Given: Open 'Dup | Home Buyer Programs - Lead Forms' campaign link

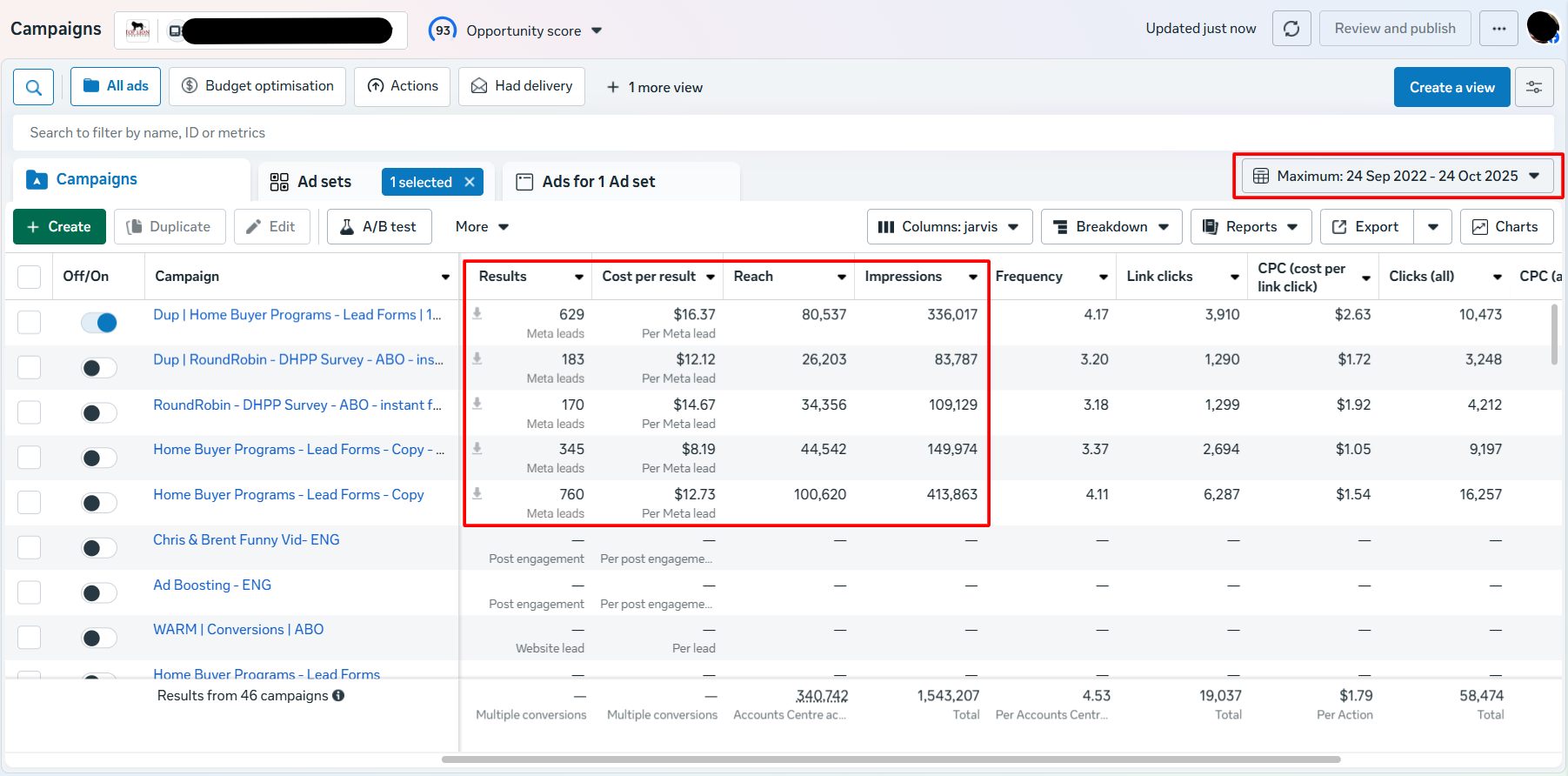Looking at the screenshot, I should pyautogui.click(x=297, y=314).
